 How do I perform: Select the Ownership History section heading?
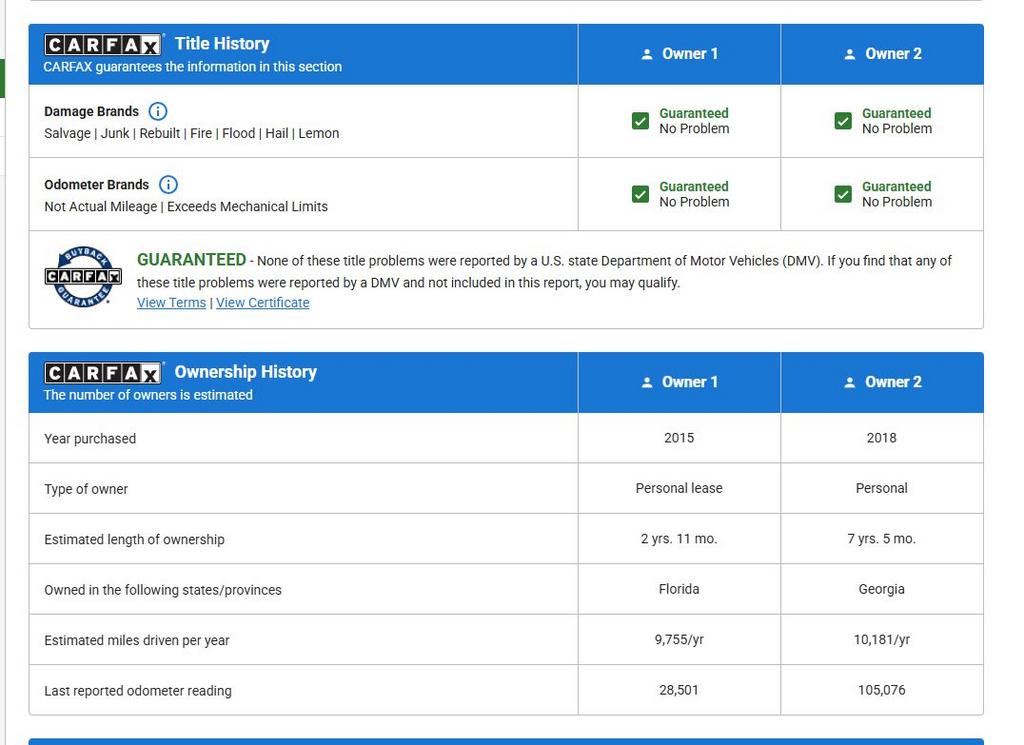[245, 372]
